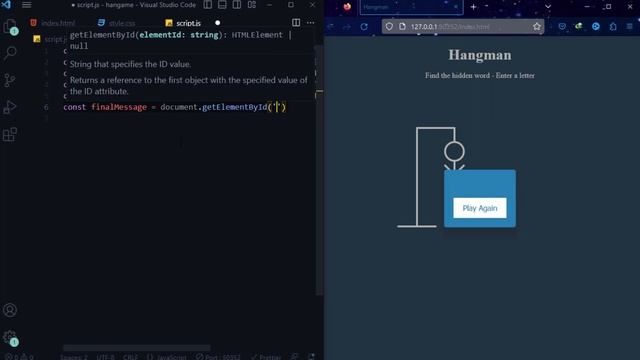Toggle the primary side bar layout icon

pyautogui.click(x=208, y=5)
